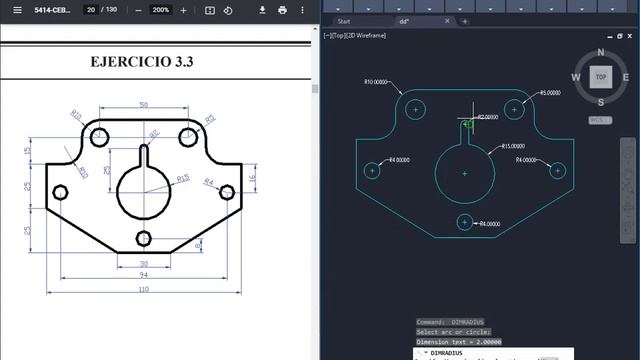This screenshot has height=360, width=640.
Task: Click the DIMRADIUS command line prompt
Action: pos(447,353)
